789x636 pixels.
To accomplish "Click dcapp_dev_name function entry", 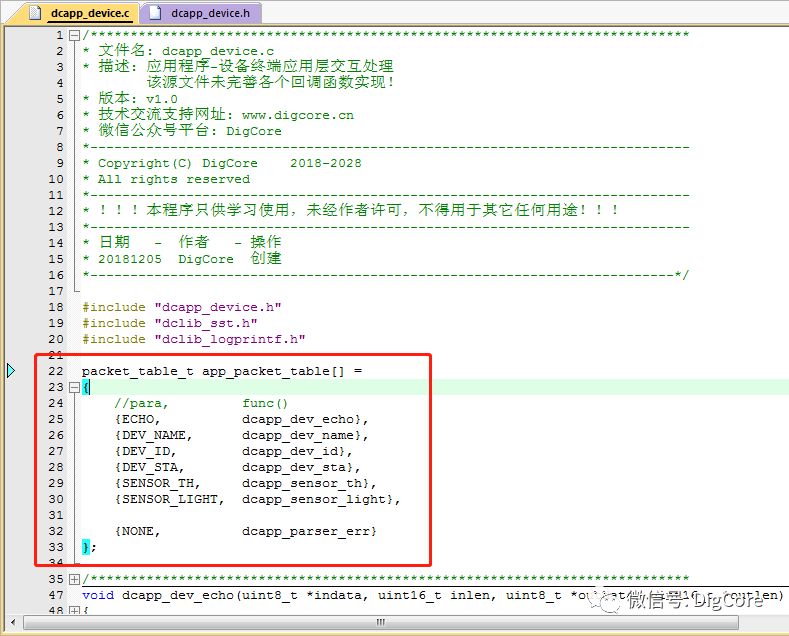I will tap(298, 435).
